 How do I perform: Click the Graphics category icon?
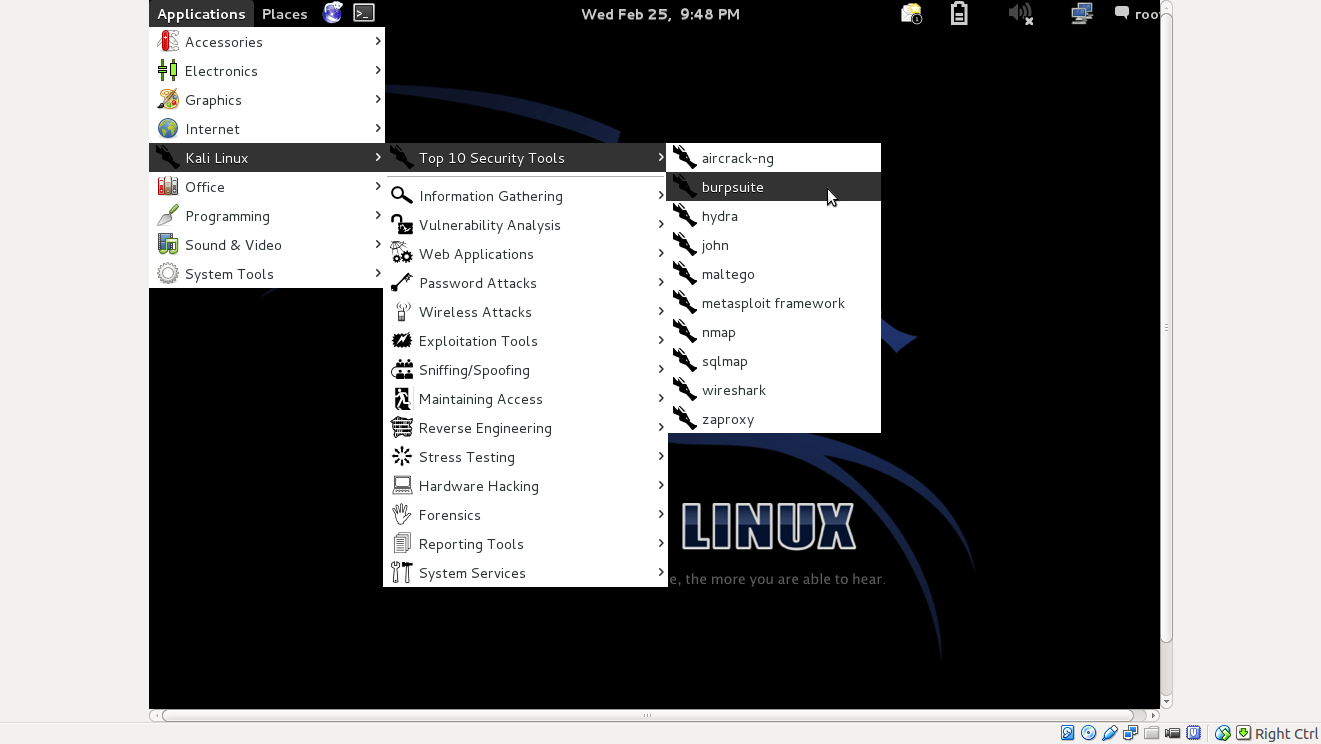[x=168, y=100]
